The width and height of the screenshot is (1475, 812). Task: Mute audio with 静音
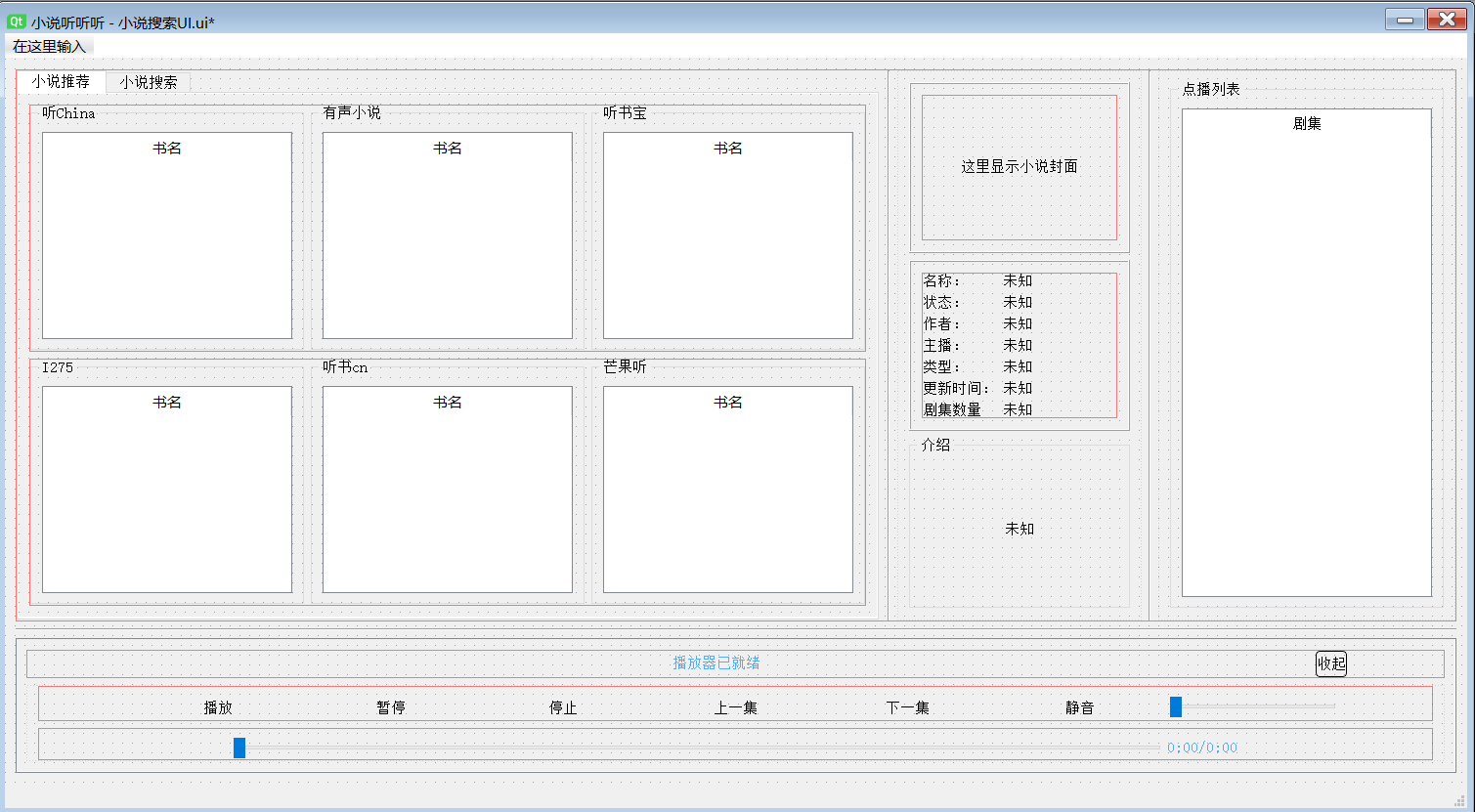point(1080,707)
